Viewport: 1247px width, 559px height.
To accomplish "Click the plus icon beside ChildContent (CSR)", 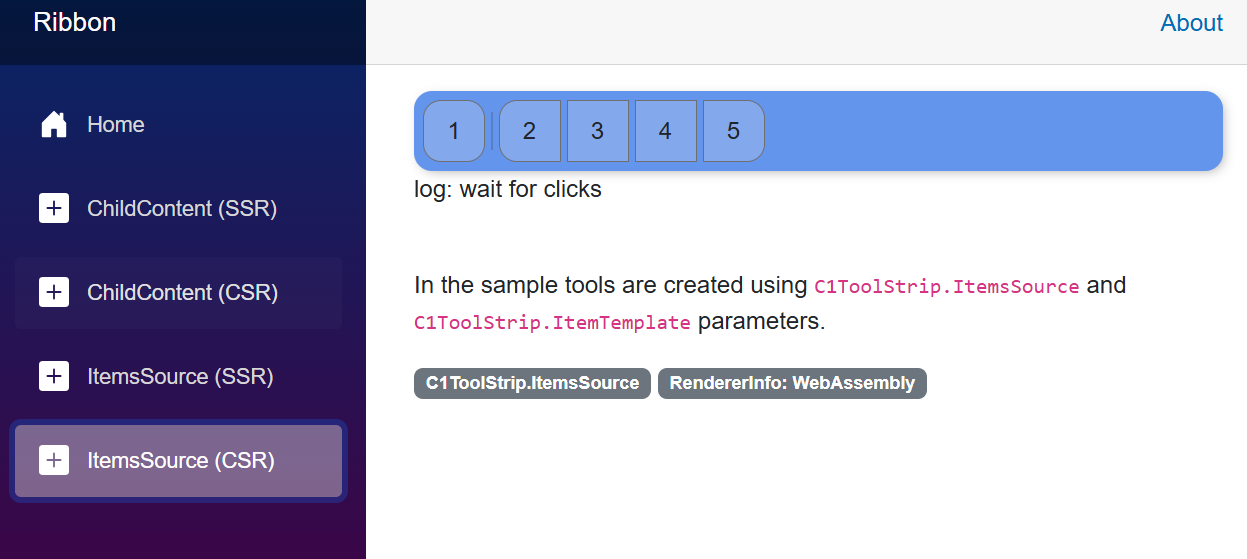I will coord(54,293).
